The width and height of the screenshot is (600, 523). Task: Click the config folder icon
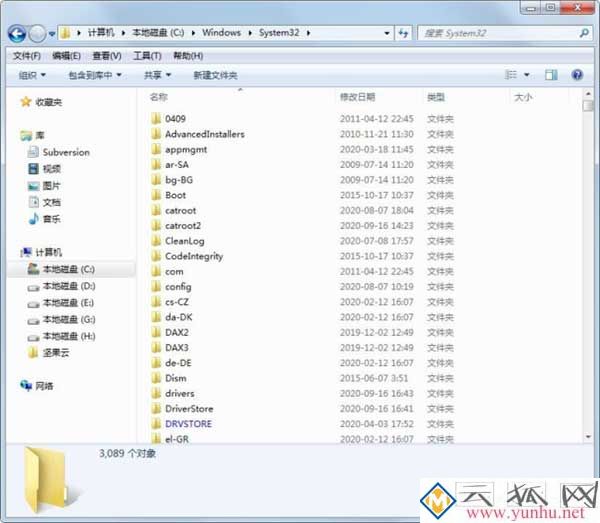(156, 287)
